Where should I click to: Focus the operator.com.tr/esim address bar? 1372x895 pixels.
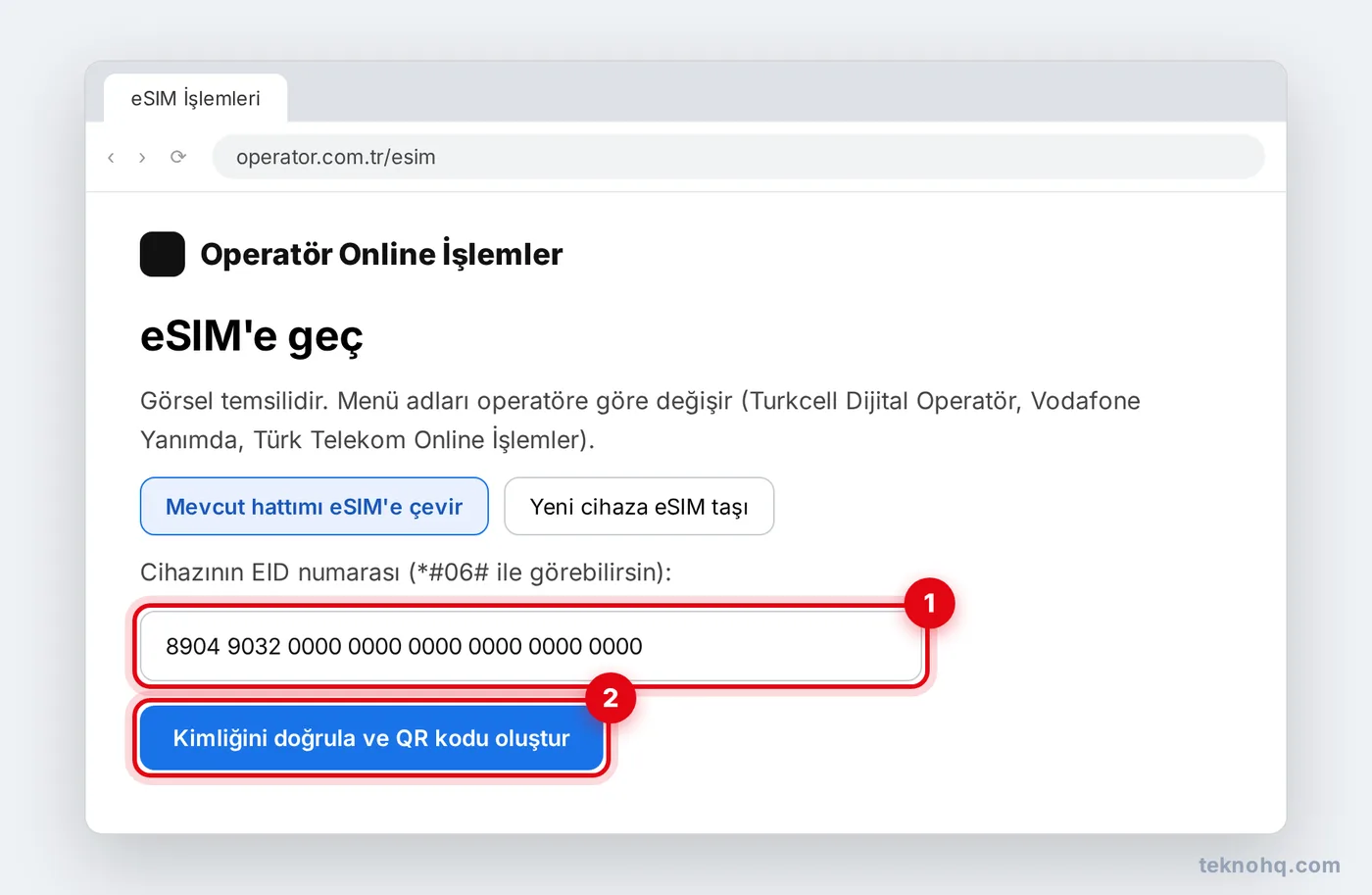tap(738, 157)
